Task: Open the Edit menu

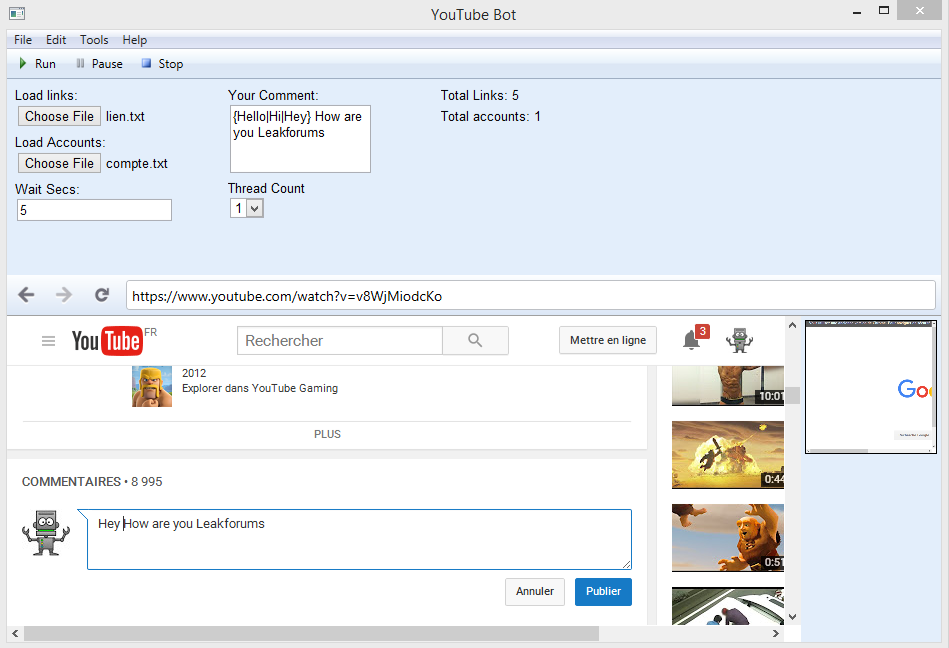Action: (x=56, y=40)
